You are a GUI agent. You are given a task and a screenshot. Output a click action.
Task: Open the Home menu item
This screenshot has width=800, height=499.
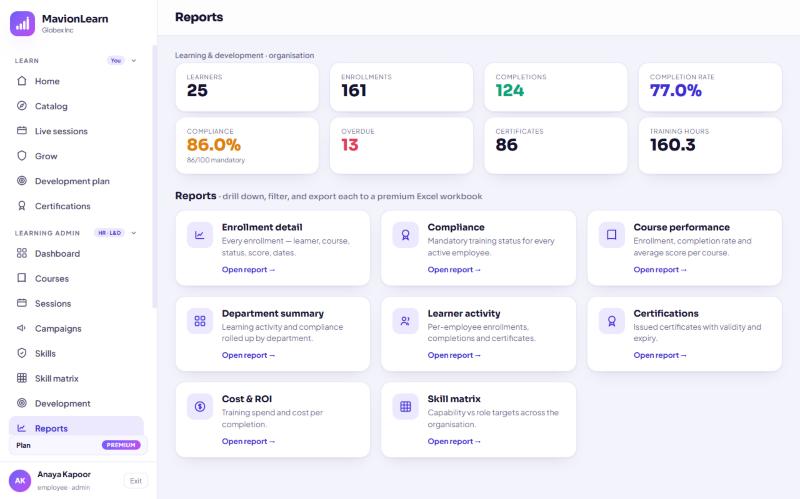coord(77,81)
